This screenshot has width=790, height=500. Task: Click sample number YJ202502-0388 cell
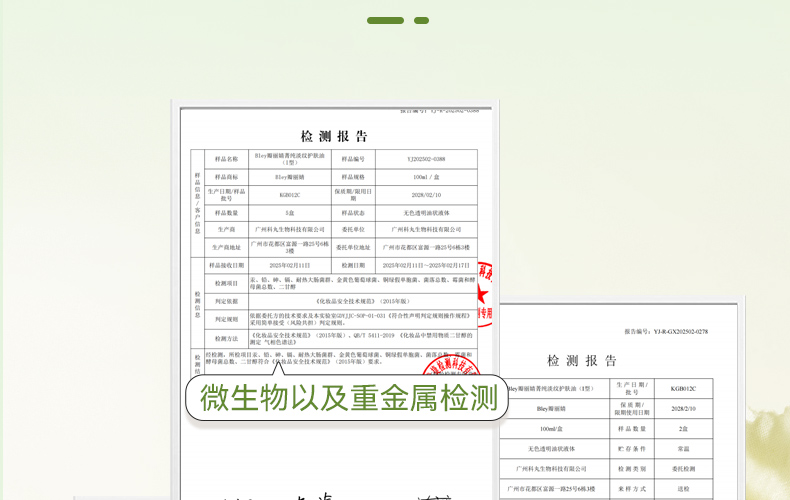click(426, 159)
